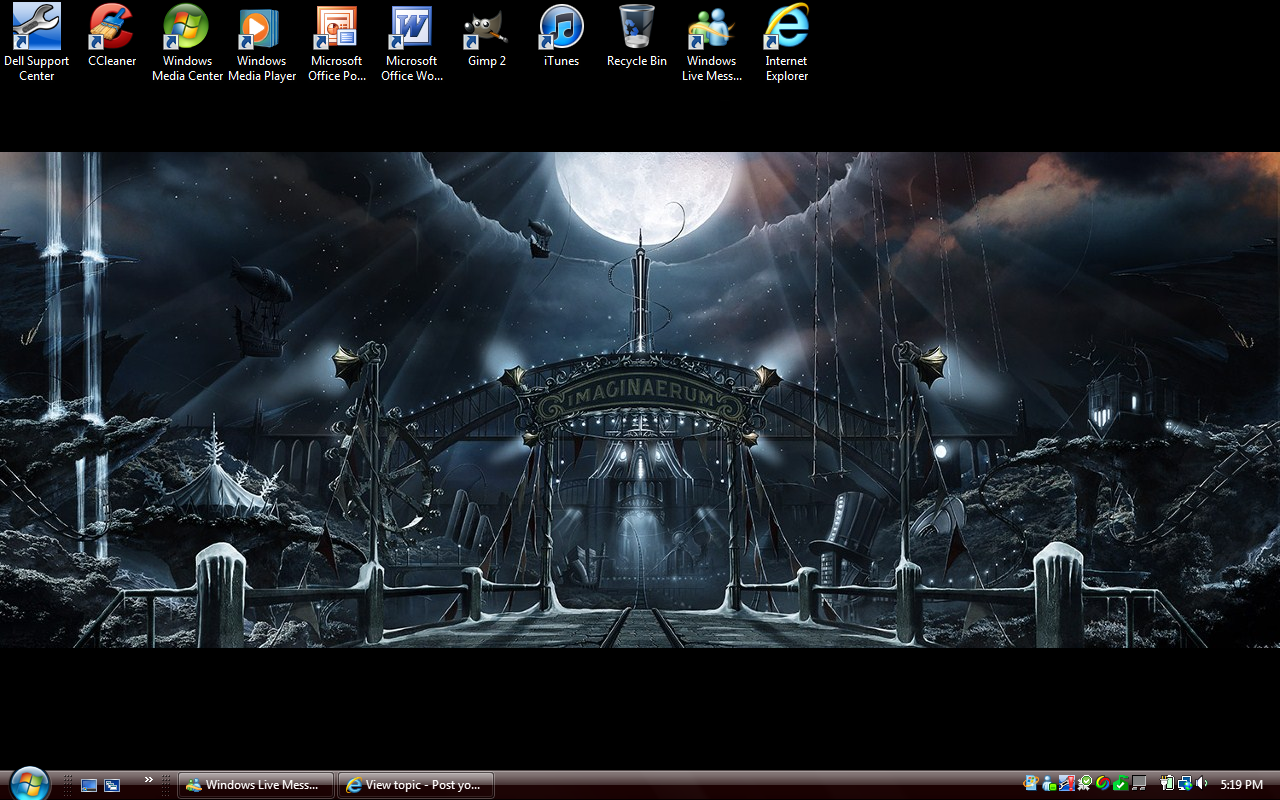
Task: Expand the Quick Launch overflow chevron
Action: tap(149, 780)
